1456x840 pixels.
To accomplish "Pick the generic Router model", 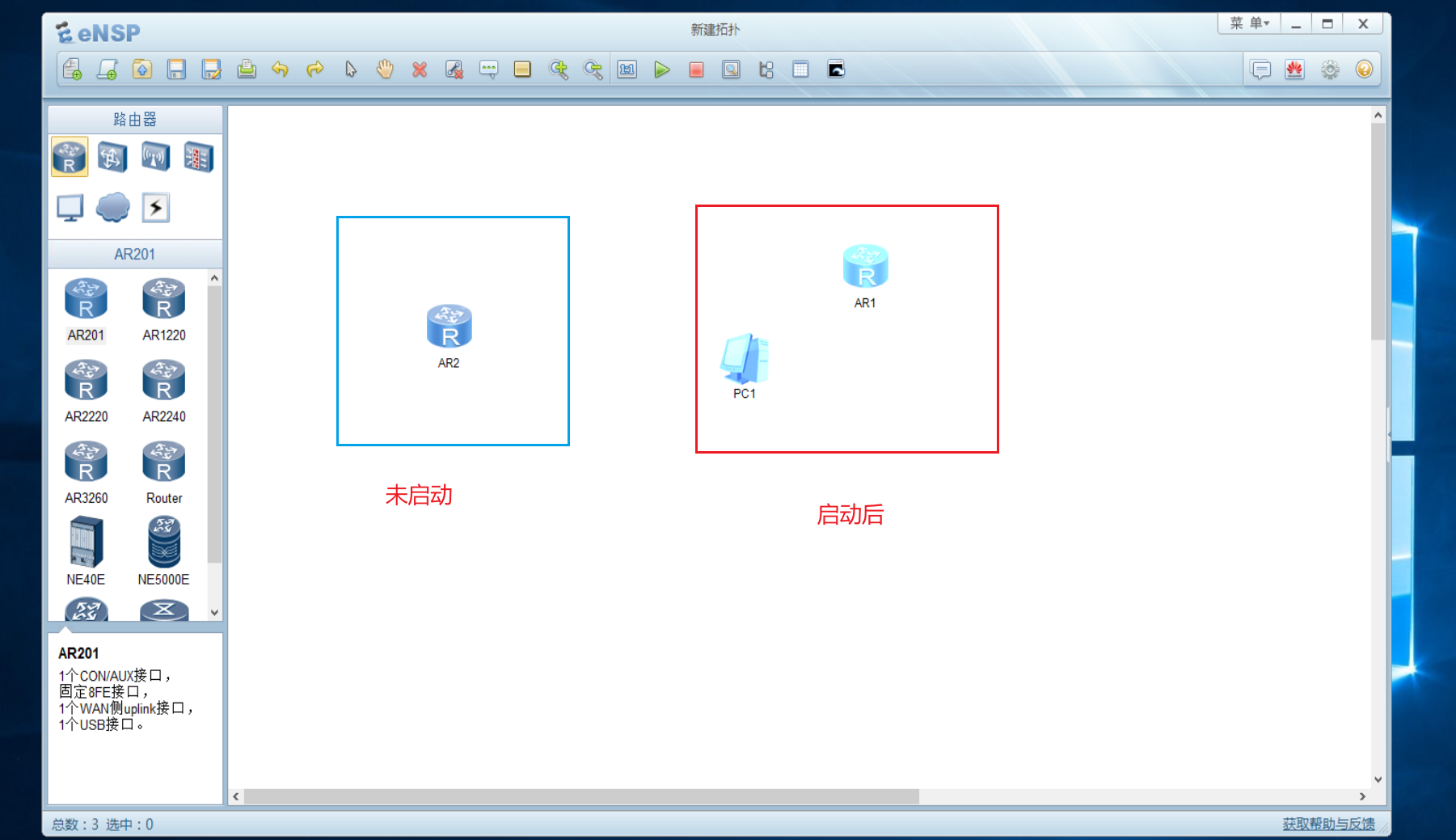I will 164,474.
